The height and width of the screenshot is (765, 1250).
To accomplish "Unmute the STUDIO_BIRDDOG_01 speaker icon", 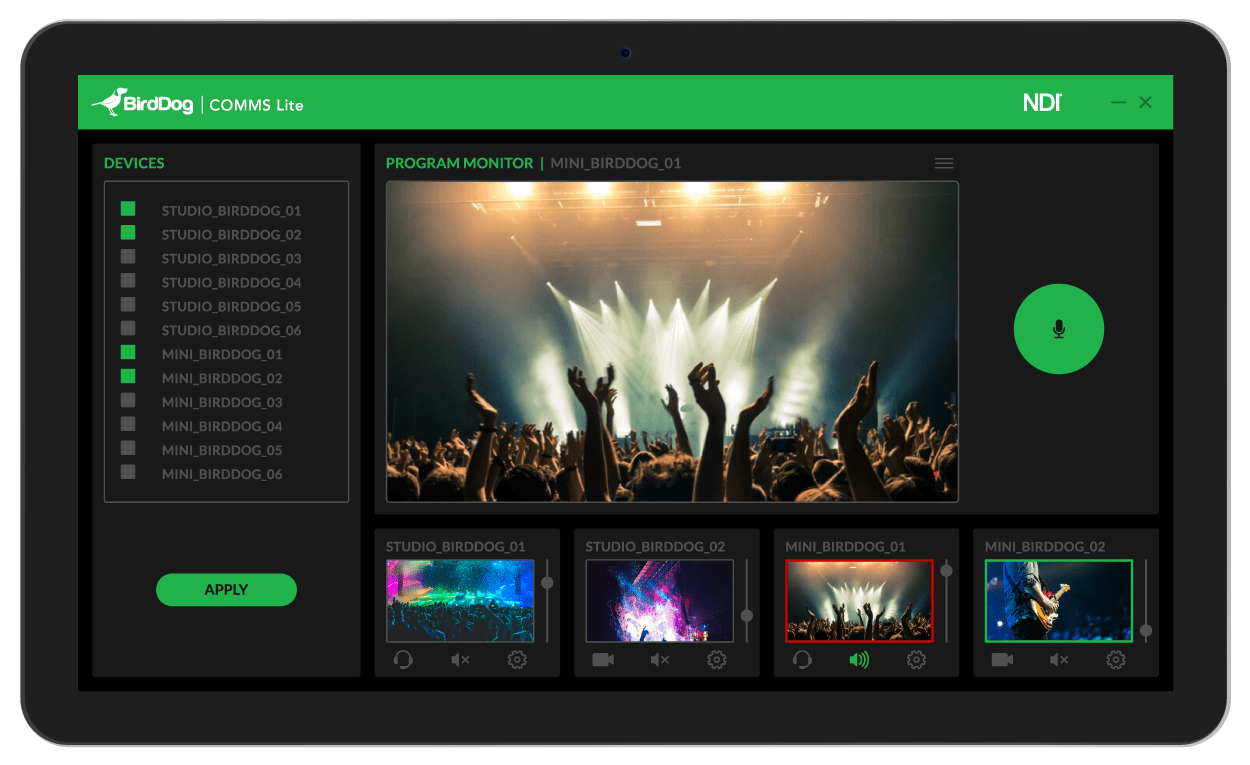I will [460, 660].
